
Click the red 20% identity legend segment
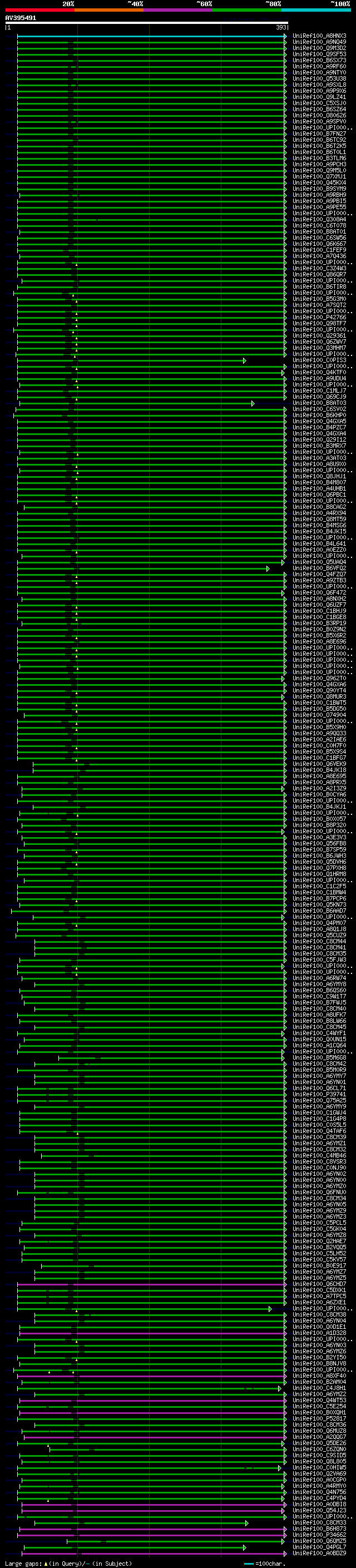click(x=40, y=10)
